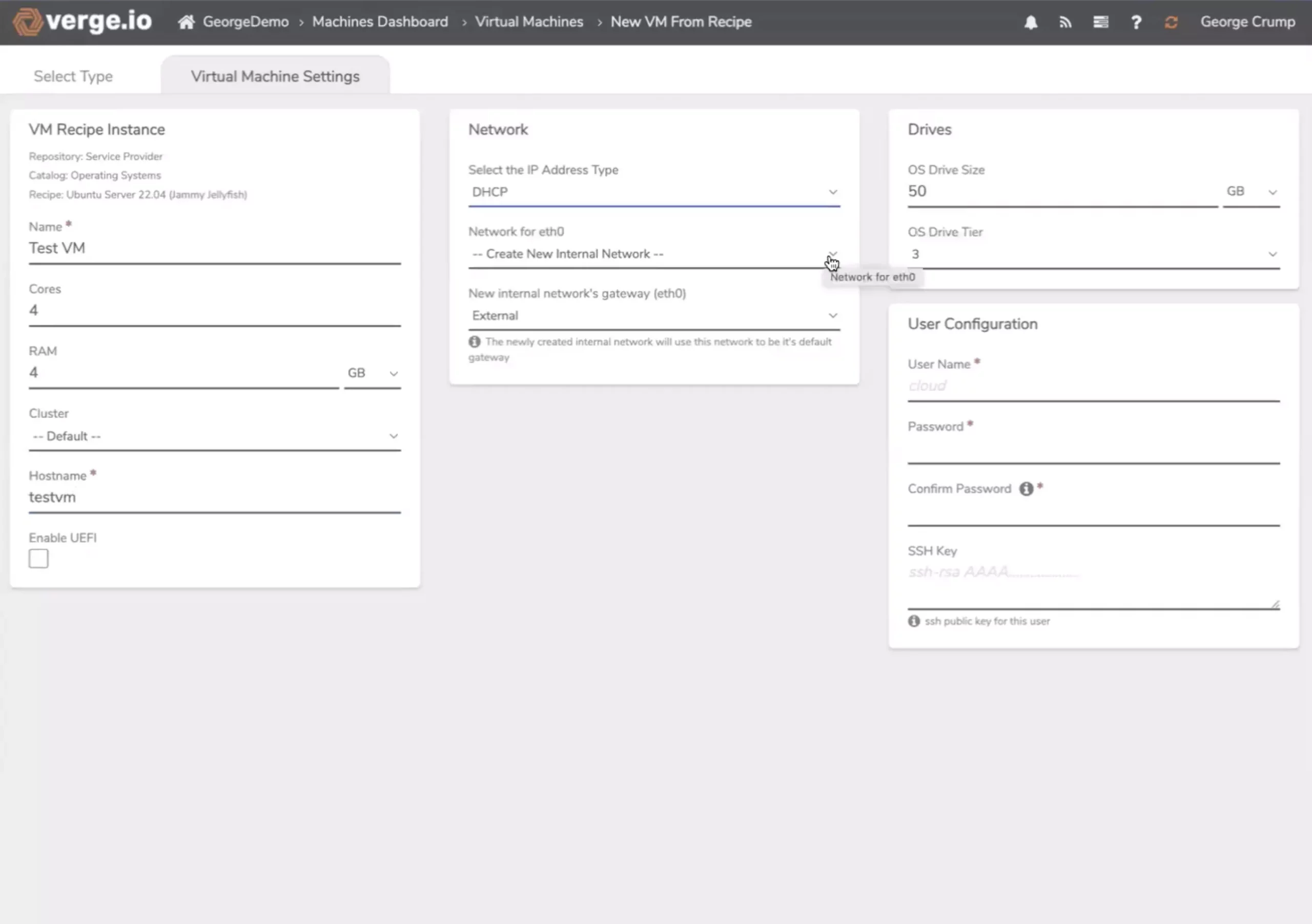Viewport: 1312px width, 924px height.
Task: Open the RSS feed icon
Action: 1065,22
